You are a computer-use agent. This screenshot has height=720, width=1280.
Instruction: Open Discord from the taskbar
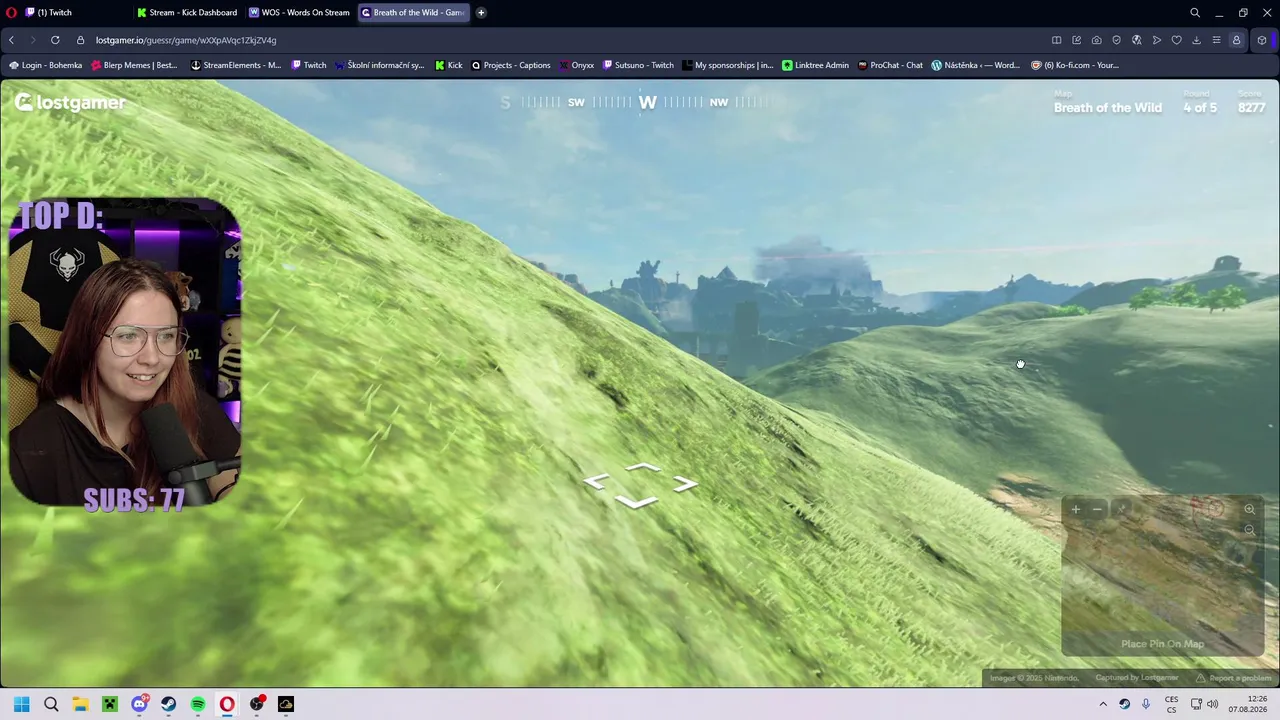pos(139,704)
